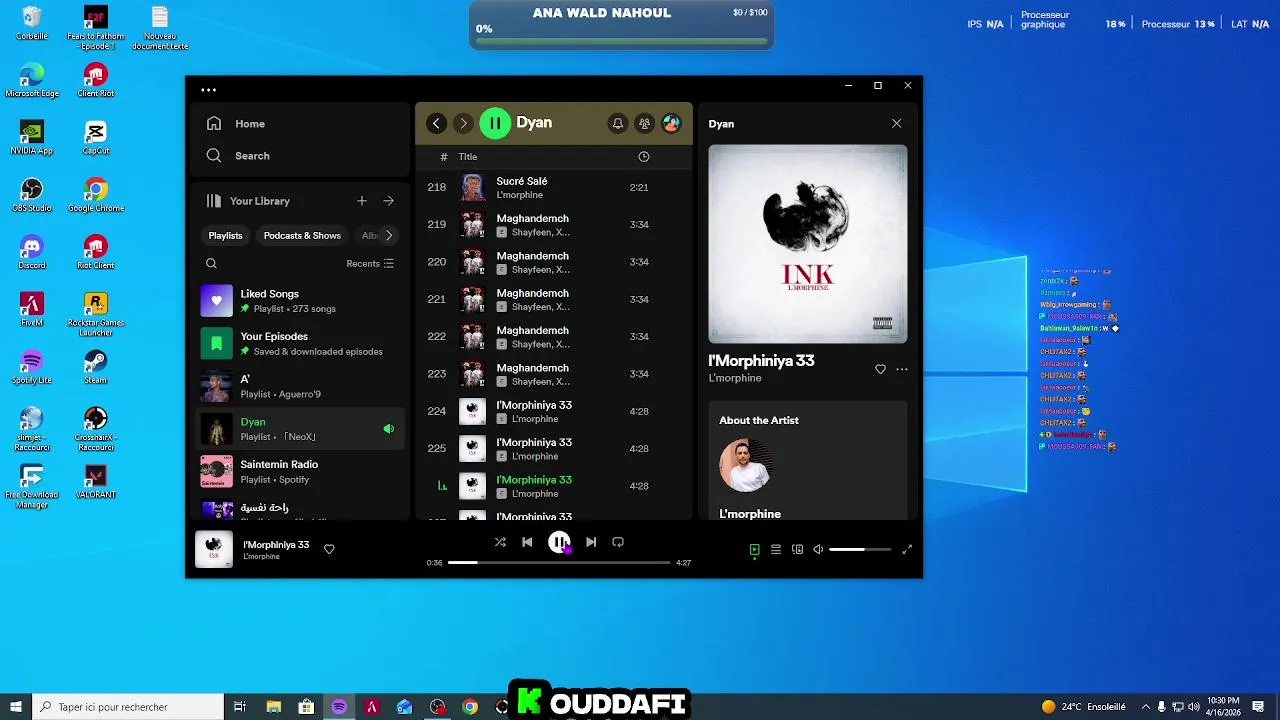The image size is (1280, 720).
Task: Like the song in the side panel
Action: (880, 369)
